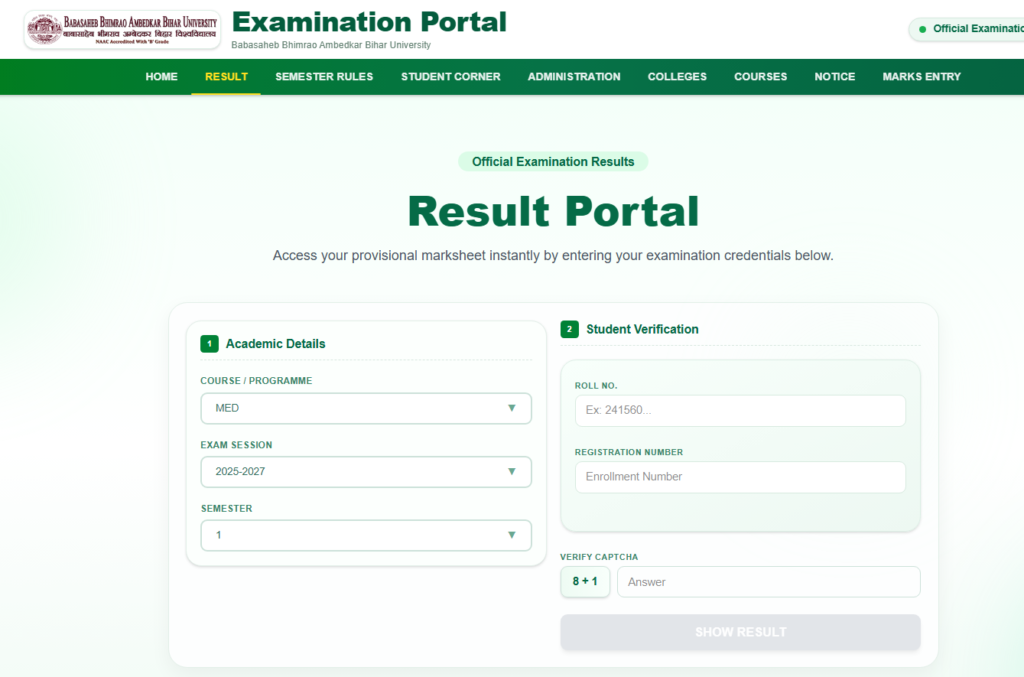Focus the Roll No. input field
The image size is (1024, 677).
[740, 410]
